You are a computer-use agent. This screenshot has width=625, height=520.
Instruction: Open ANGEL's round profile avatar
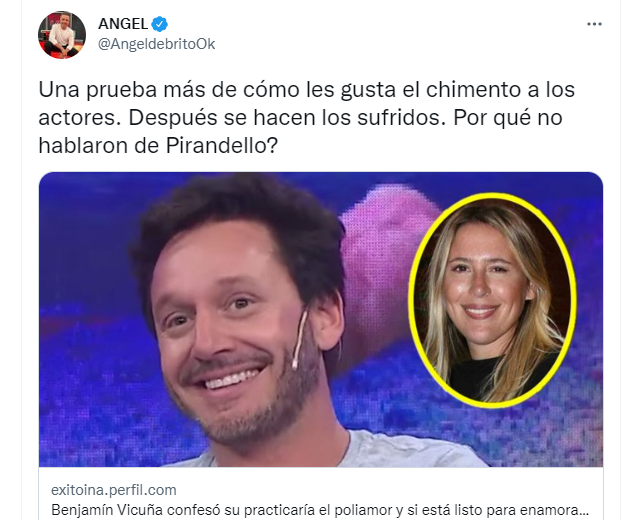tap(62, 35)
